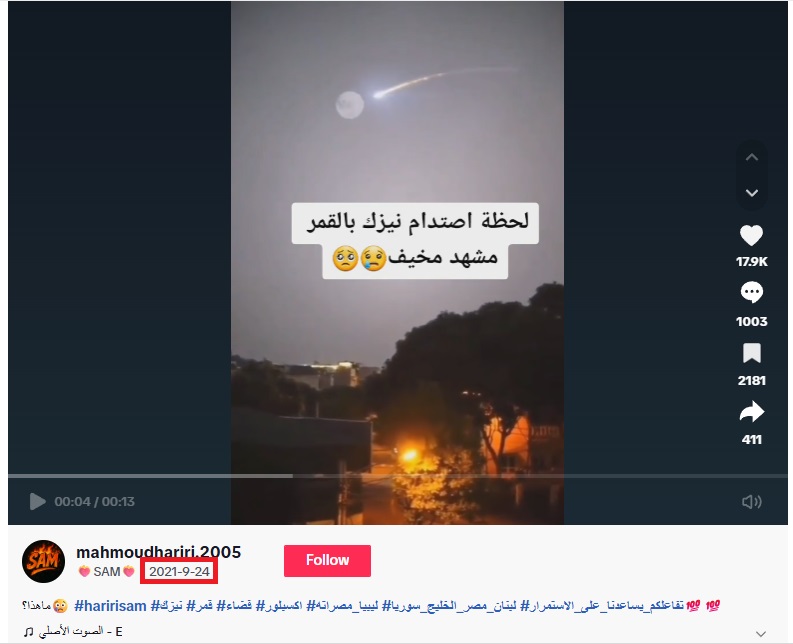The image size is (793, 644).
Task: Open the #قمر hashtag
Action: click(x=199, y=606)
